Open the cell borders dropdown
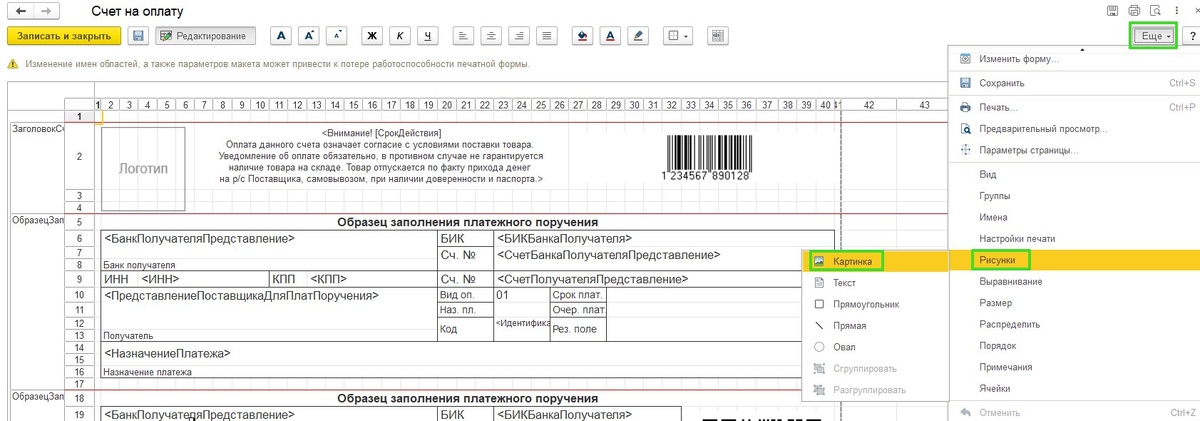This screenshot has height=421, width=1200. coord(678,35)
